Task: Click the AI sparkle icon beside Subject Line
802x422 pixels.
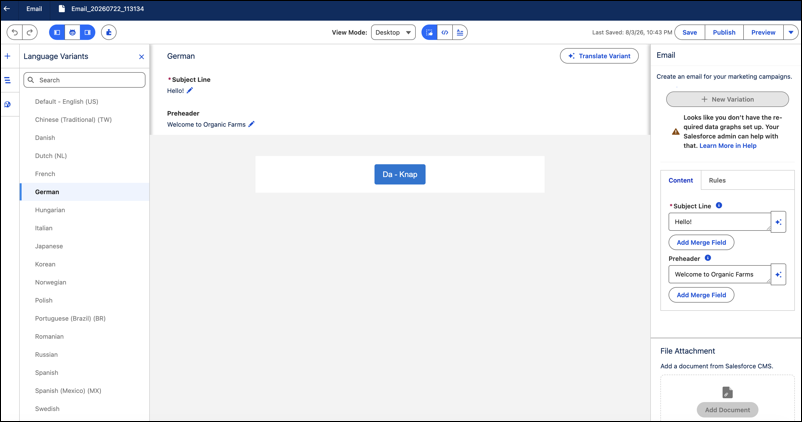Action: [778, 222]
